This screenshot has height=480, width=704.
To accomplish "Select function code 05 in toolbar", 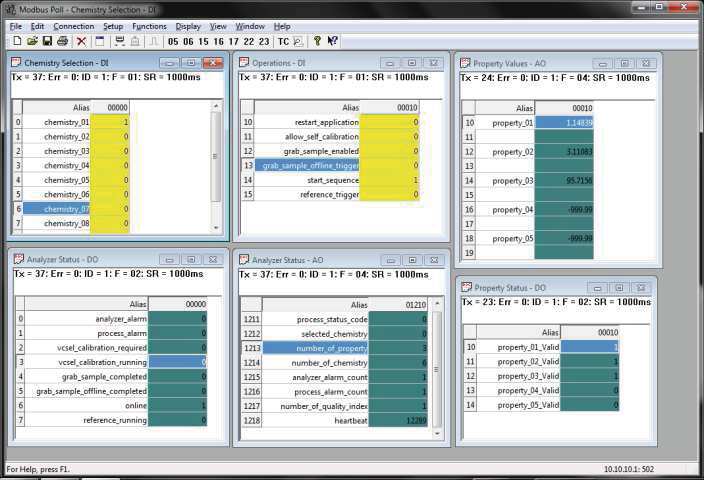I will coord(173,41).
